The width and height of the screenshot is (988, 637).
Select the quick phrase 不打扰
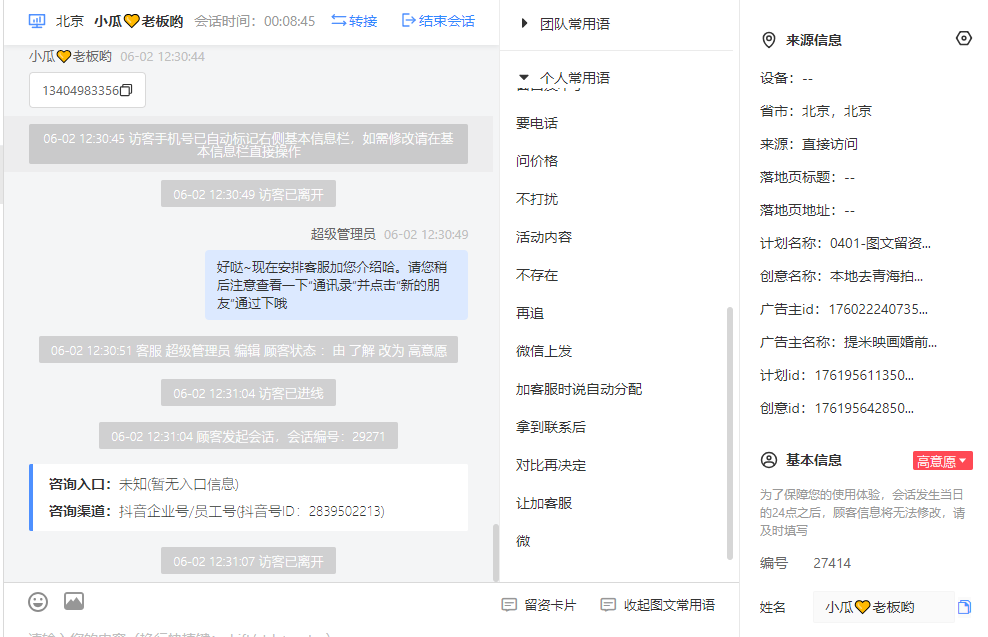[x=537, y=199]
